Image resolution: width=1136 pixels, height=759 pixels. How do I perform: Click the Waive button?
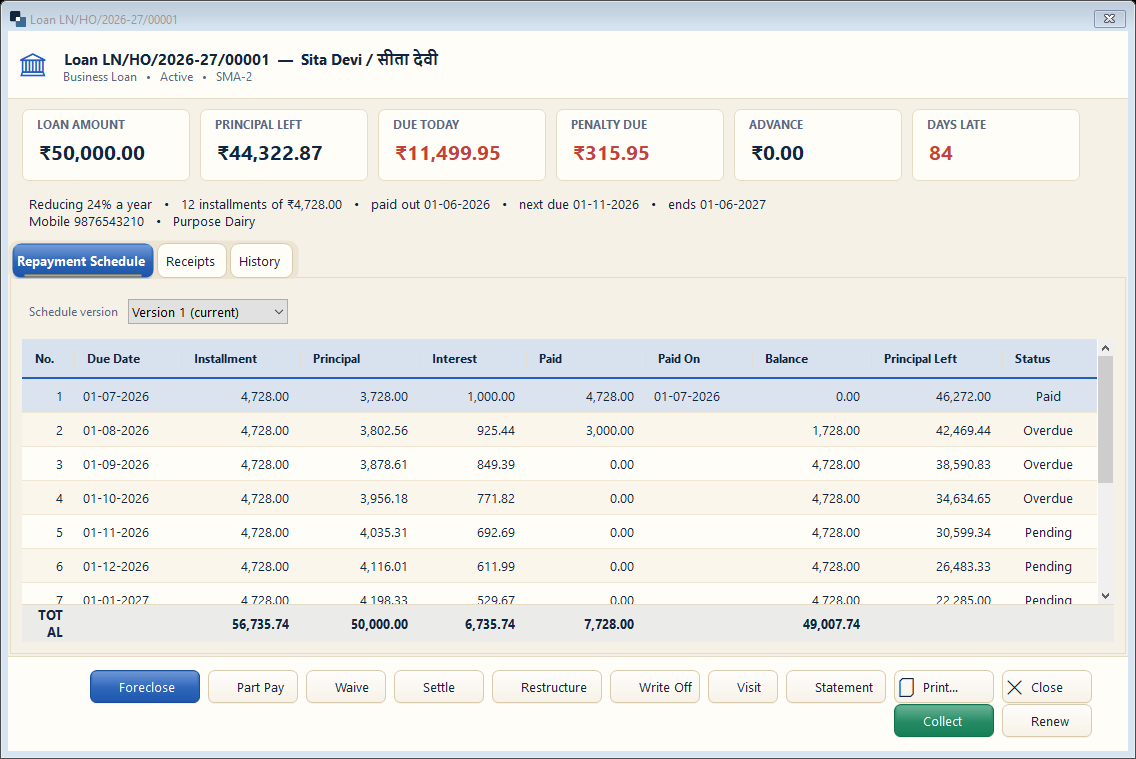tap(346, 687)
